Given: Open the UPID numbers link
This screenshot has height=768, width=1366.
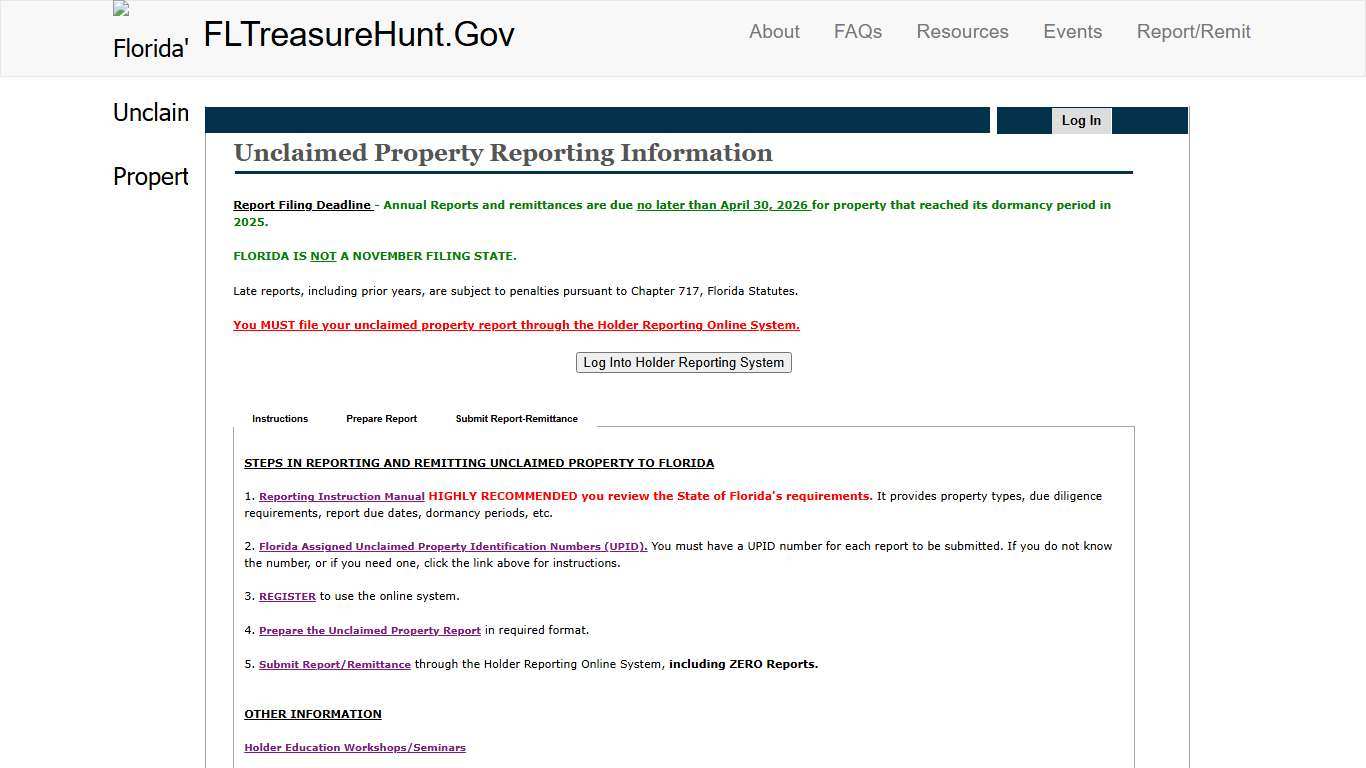Looking at the screenshot, I should pyautogui.click(x=452, y=546).
